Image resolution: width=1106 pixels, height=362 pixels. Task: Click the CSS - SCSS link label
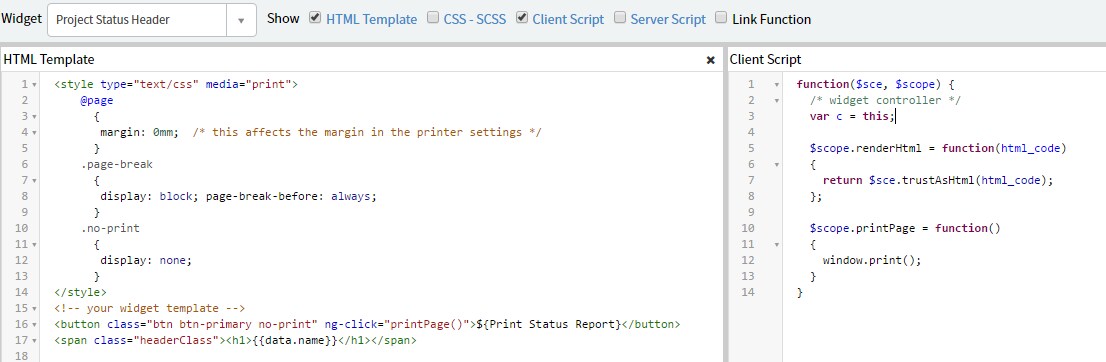coord(475,20)
